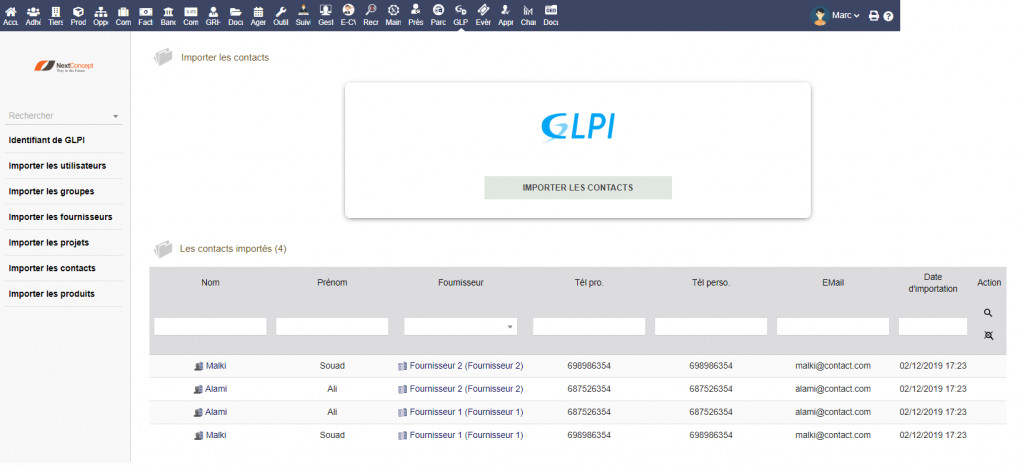Screen dimensions: 1024x473
Task: Focus the EMail filter field
Action: (833, 327)
